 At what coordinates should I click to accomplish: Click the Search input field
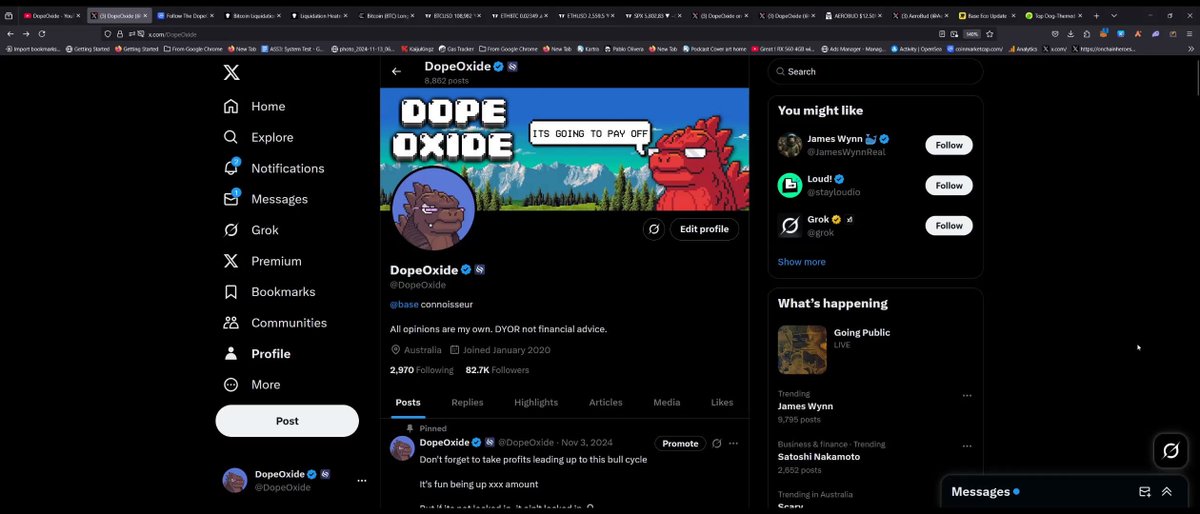coord(876,72)
